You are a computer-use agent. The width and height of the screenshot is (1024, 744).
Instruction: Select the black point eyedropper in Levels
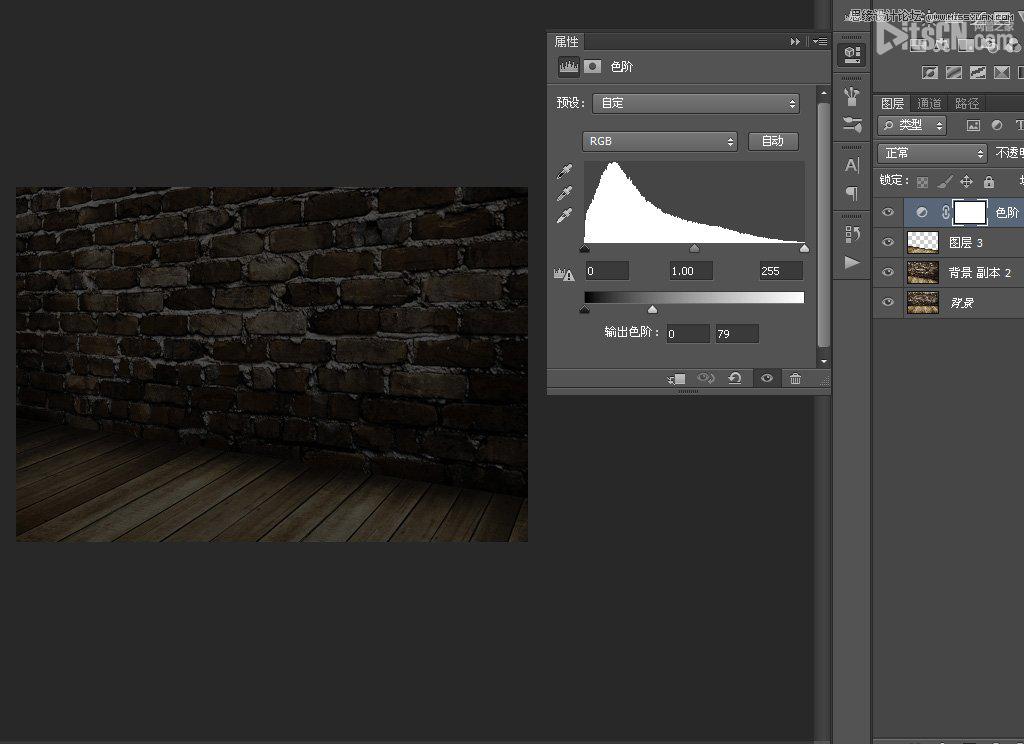(565, 172)
